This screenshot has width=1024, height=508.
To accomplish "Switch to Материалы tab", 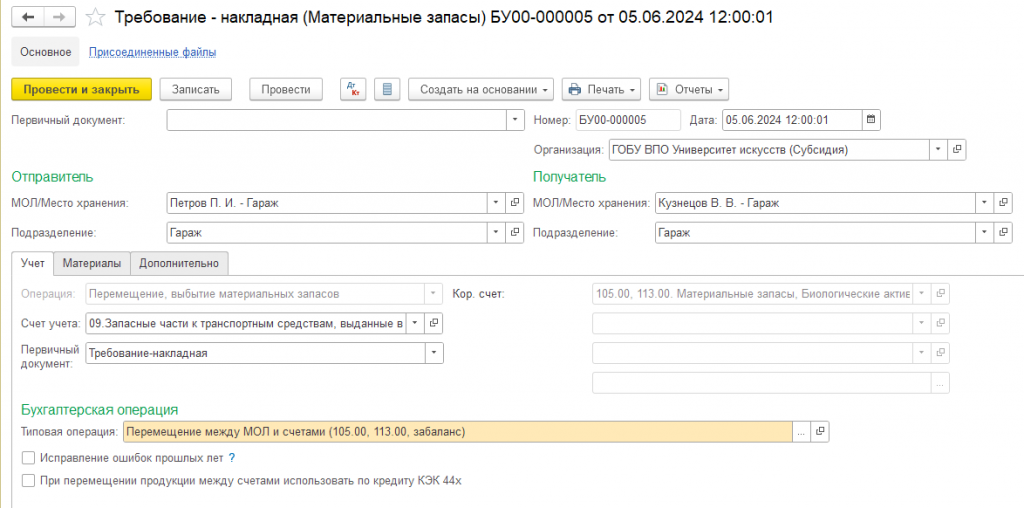I will tap(92, 263).
